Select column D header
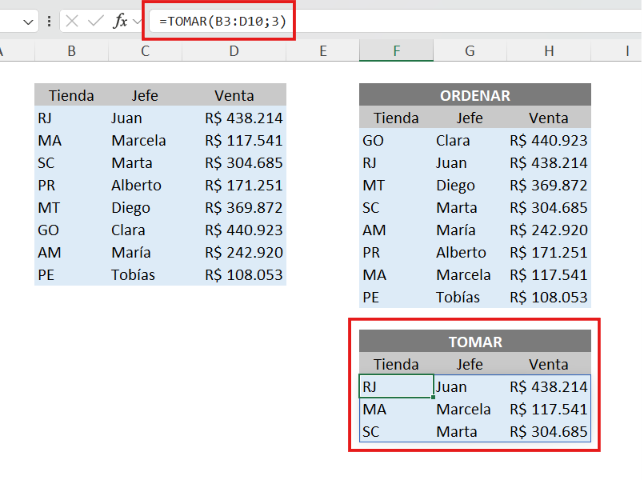 point(234,51)
